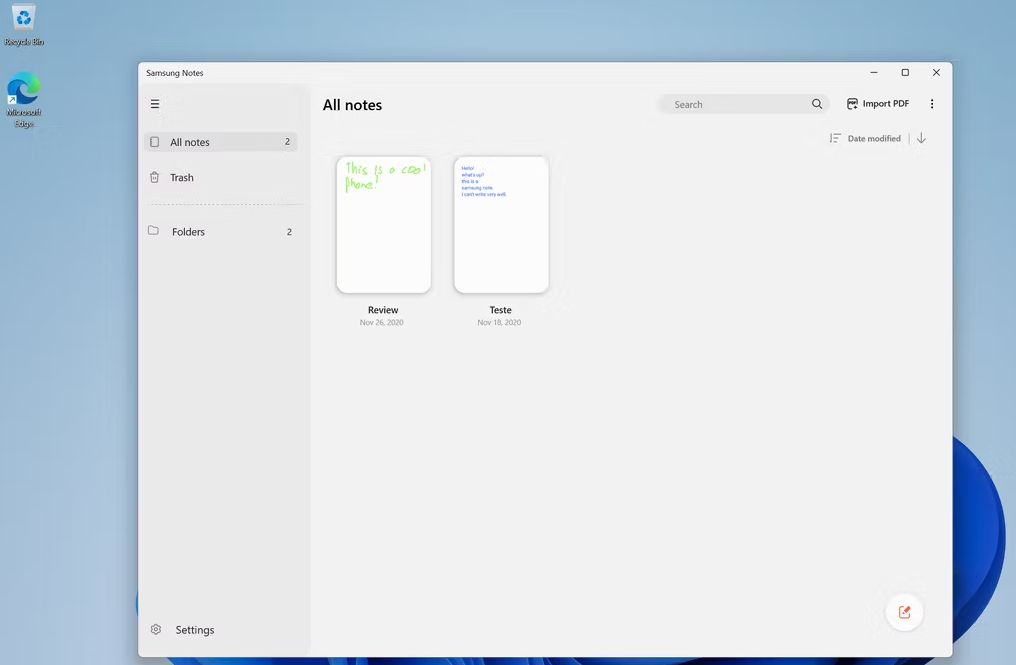Click the All notes page icon

(x=154, y=142)
